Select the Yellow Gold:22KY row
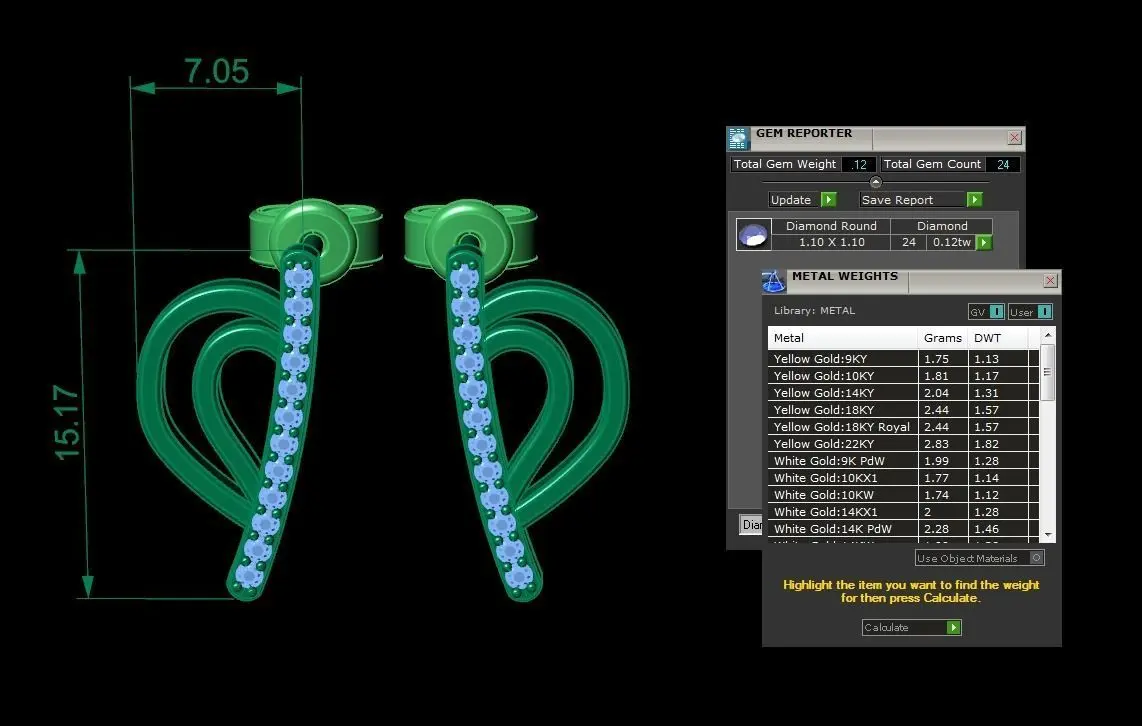1142x726 pixels. pos(903,444)
